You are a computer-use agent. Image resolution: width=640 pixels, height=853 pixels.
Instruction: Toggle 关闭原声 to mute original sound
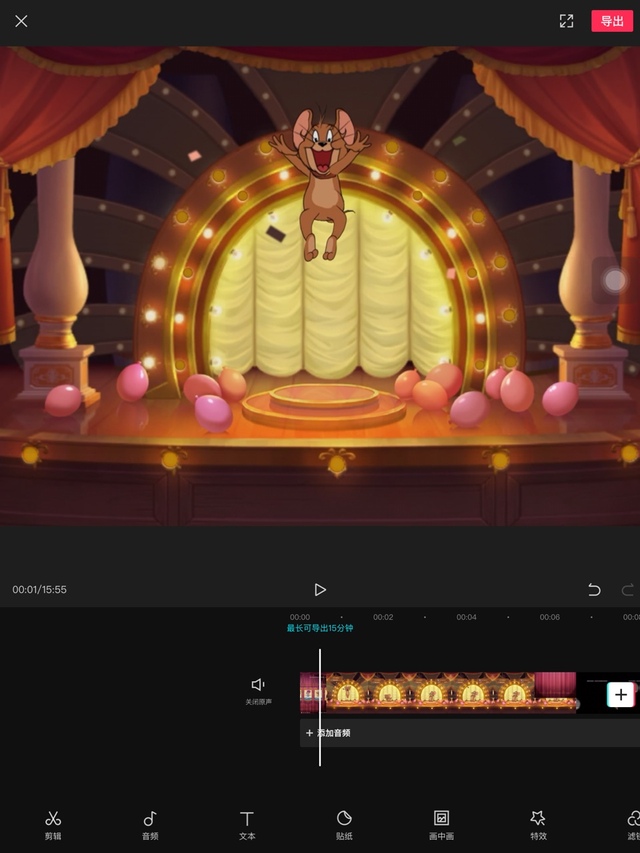click(258, 689)
